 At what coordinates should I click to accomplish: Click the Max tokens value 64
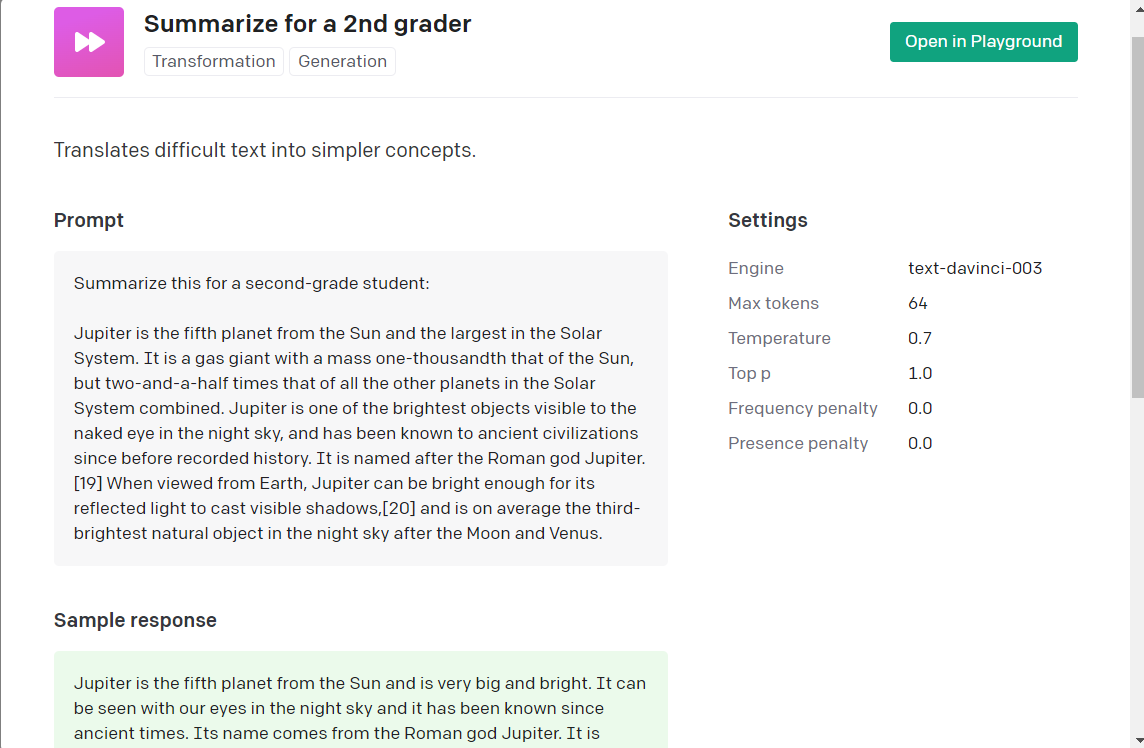click(x=918, y=304)
